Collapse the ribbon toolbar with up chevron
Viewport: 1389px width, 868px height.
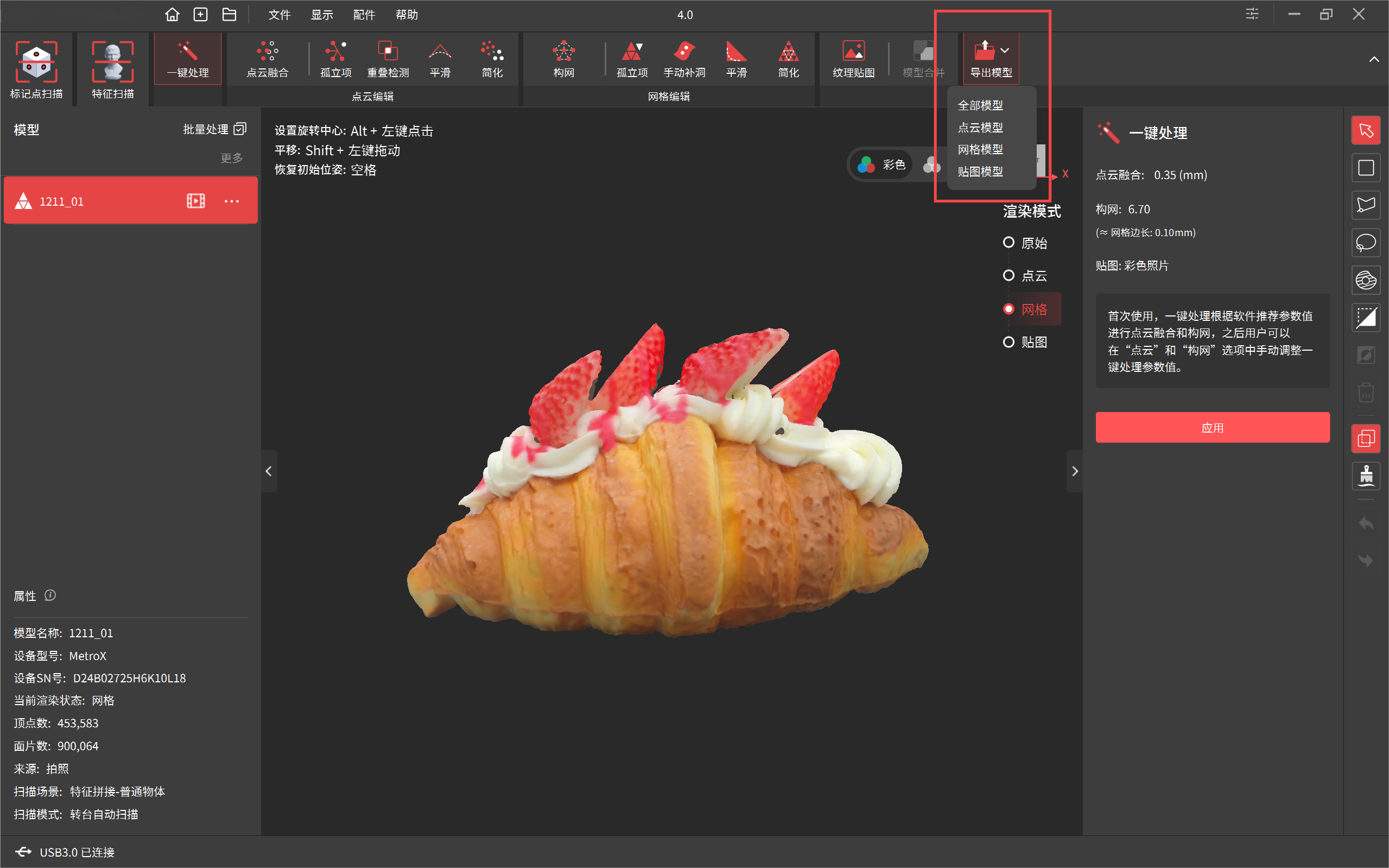coord(1374,59)
